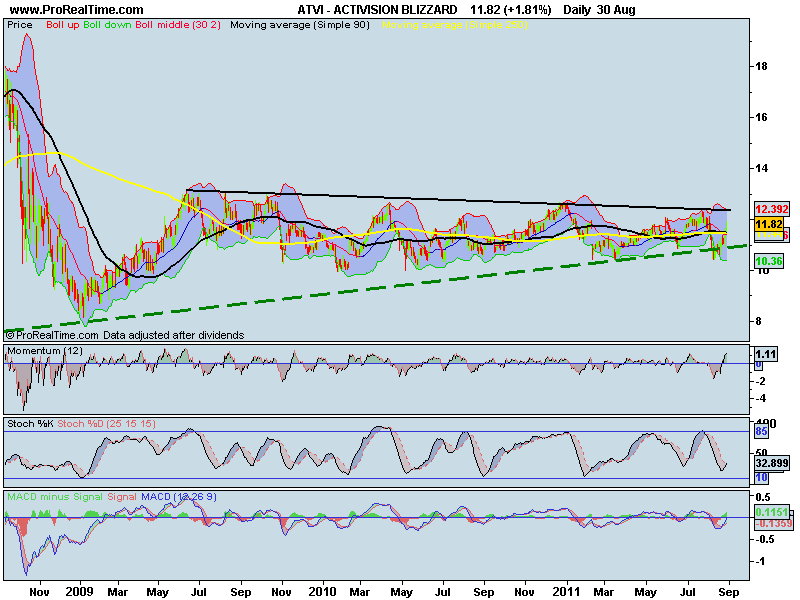
Task: Click the 2011 date axis label
Action: [567, 592]
